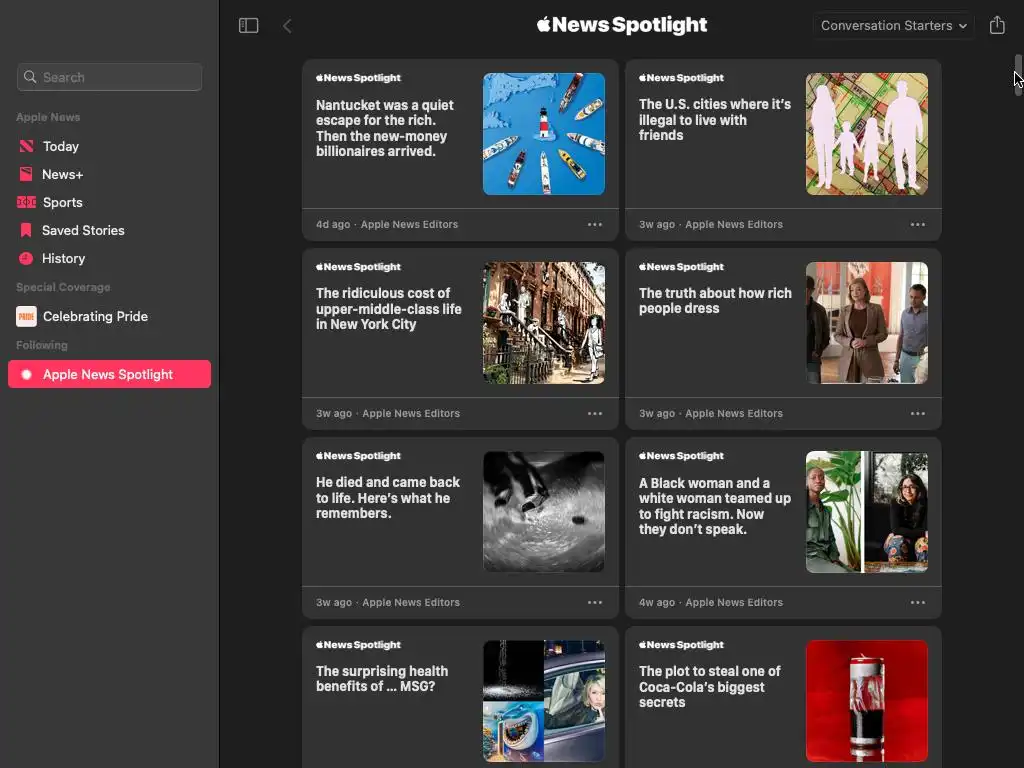
Task: Select Apple News Spotlight in Following
Action: (x=110, y=374)
